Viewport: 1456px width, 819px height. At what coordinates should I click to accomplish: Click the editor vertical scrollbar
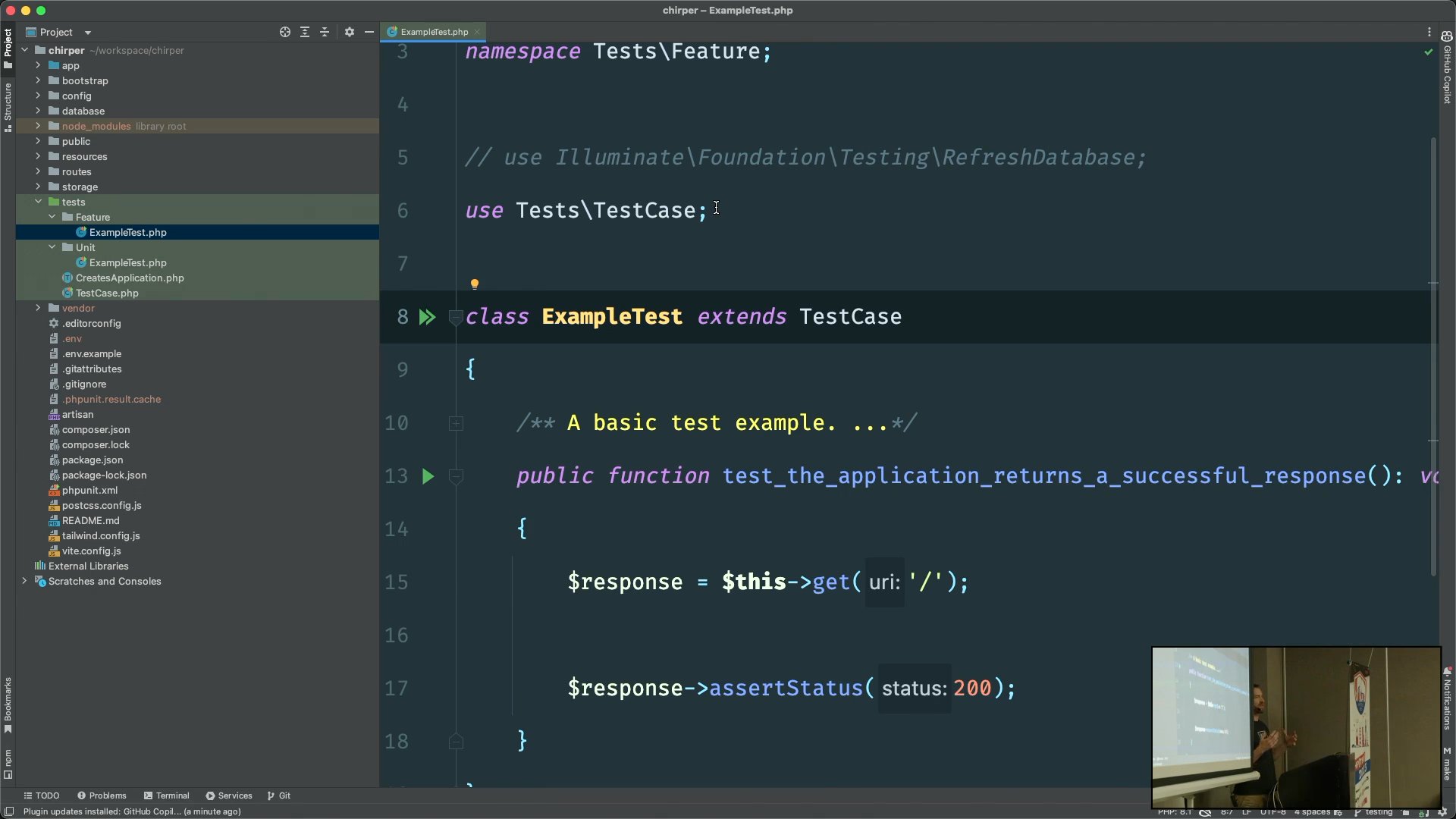[1433, 356]
